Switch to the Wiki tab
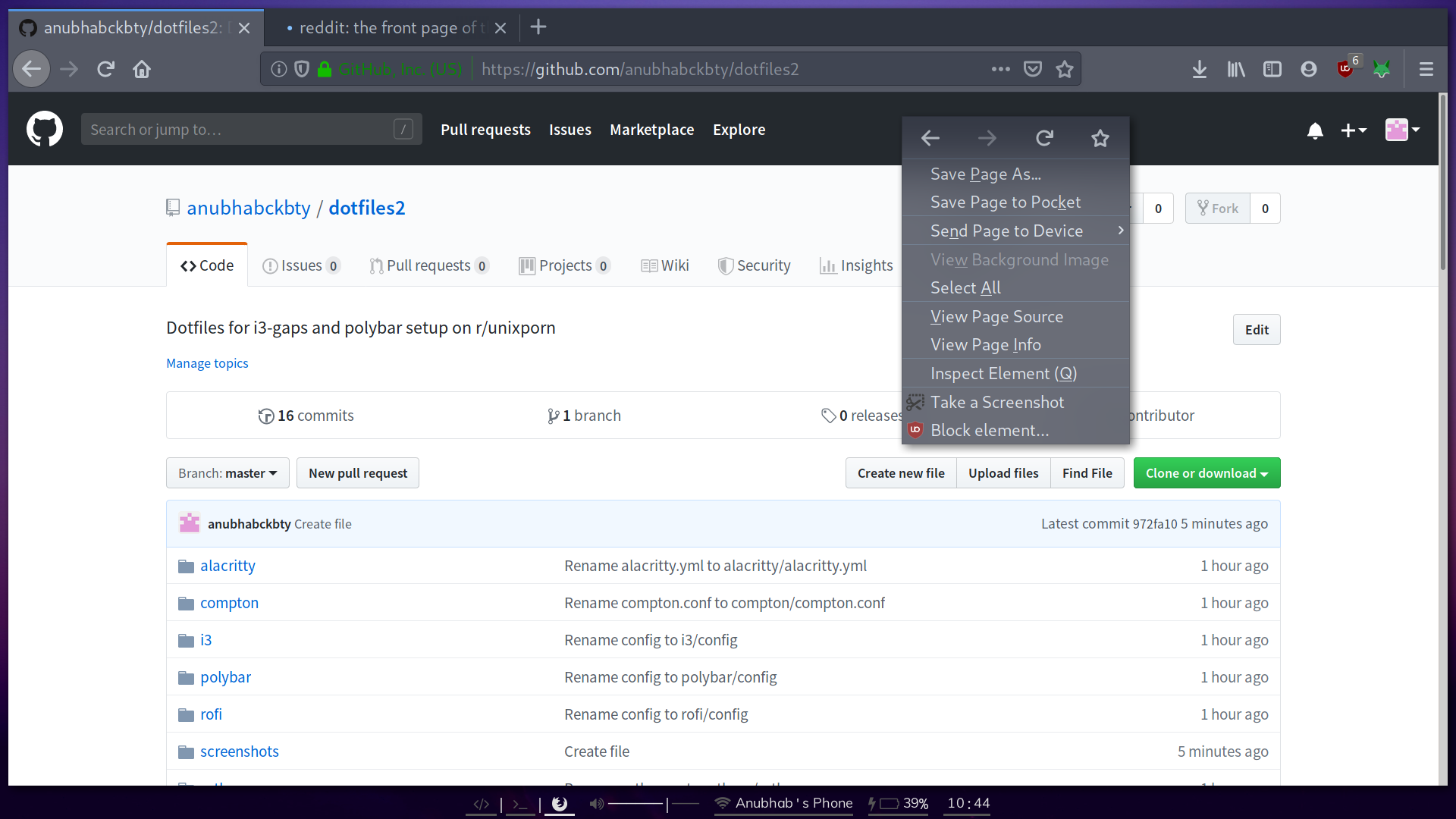The width and height of the screenshot is (1456, 819). coord(665,265)
